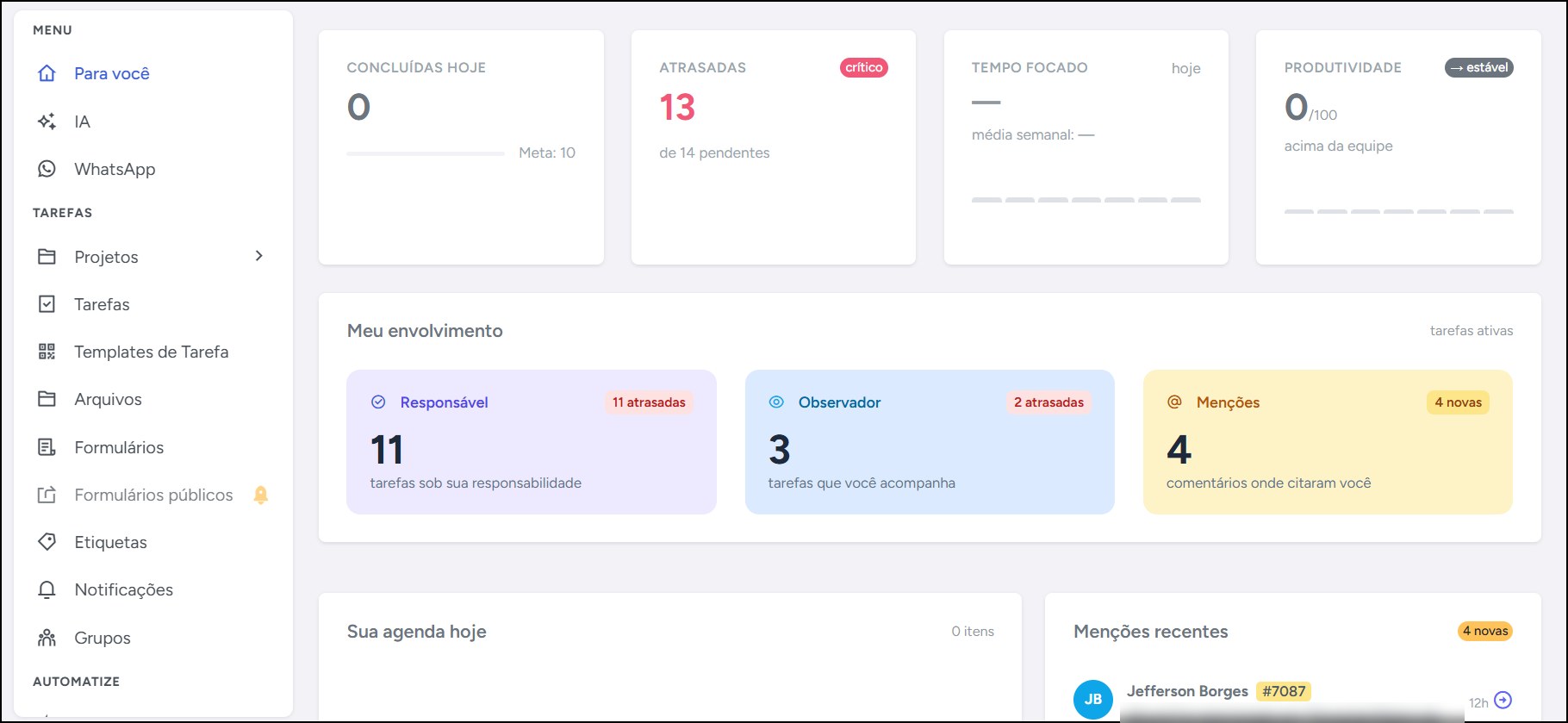Open the Menções involvement card
This screenshot has height=723, width=1568.
click(1328, 442)
